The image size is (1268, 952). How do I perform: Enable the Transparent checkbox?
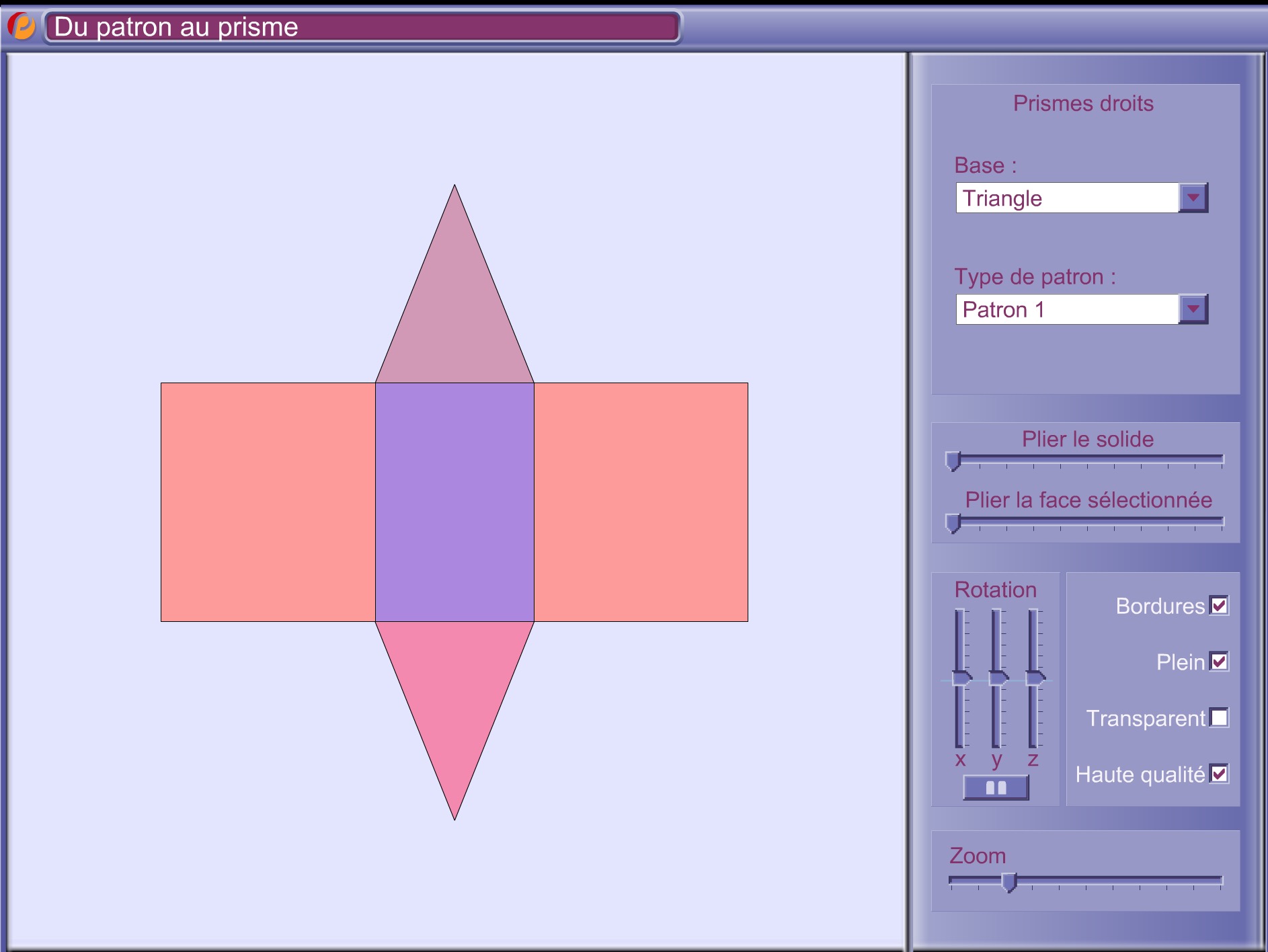click(1219, 717)
